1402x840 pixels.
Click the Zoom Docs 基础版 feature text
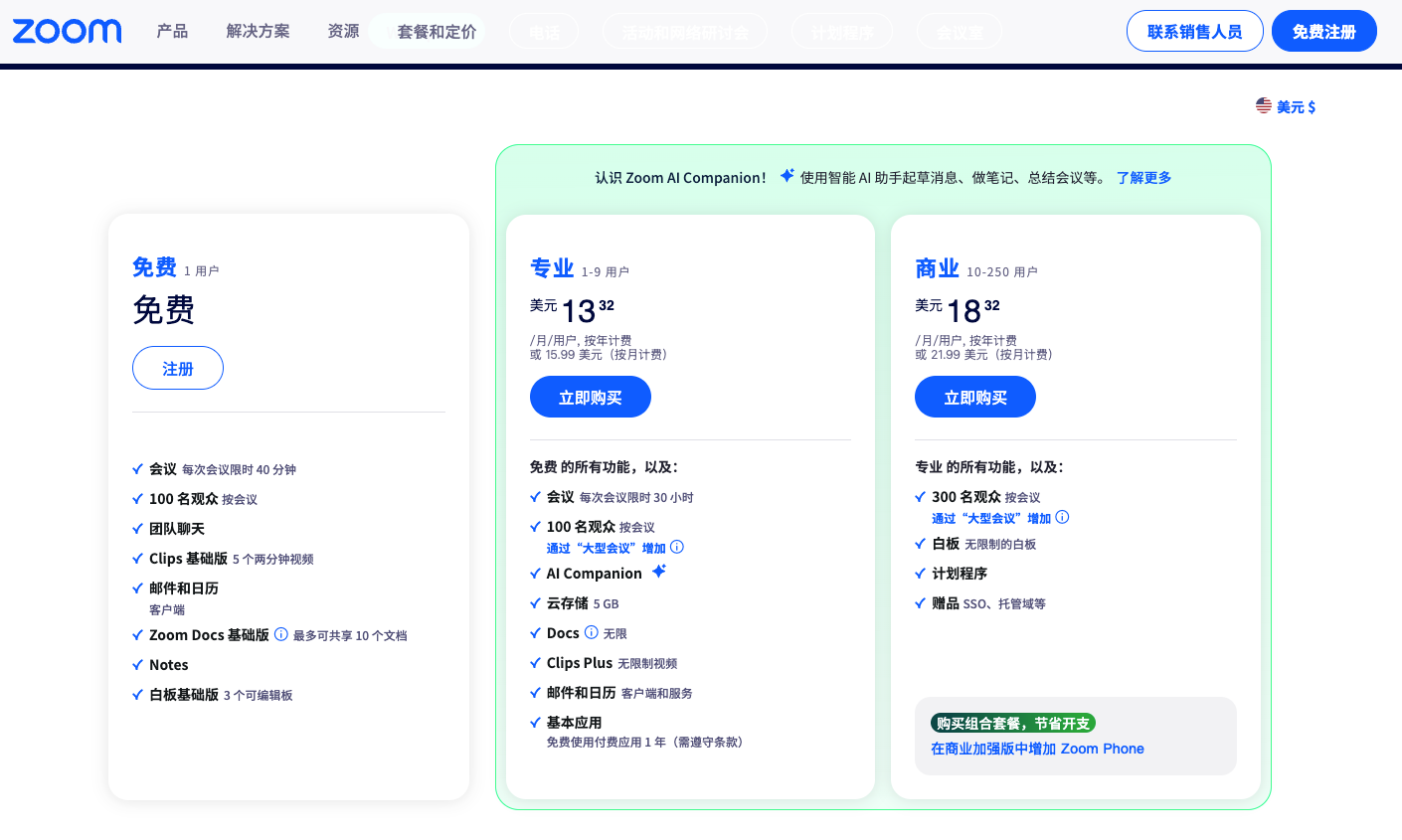point(209,635)
